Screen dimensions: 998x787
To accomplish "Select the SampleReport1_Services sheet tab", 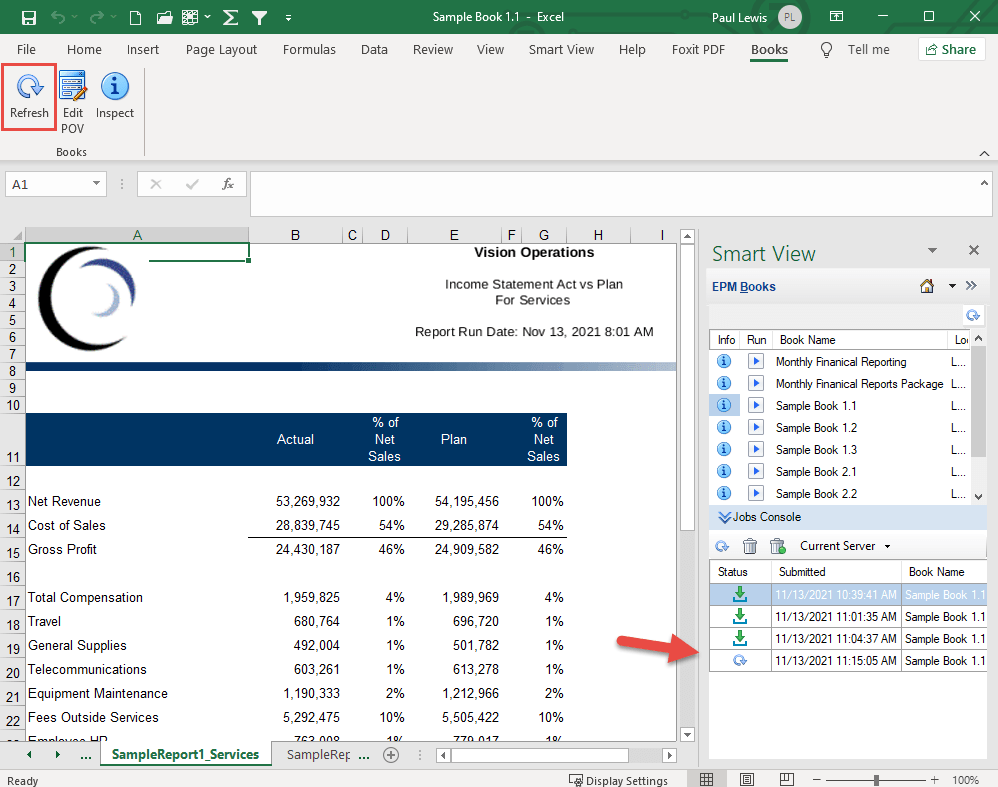I will (x=185, y=754).
